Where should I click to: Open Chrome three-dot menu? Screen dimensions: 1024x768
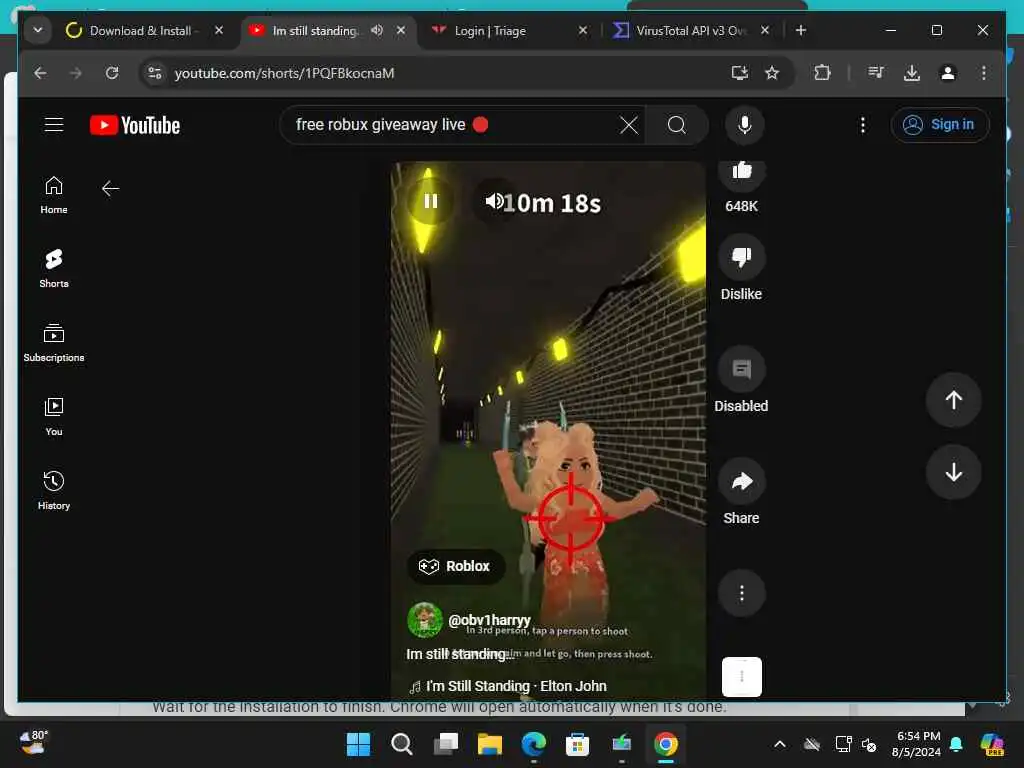[x=984, y=73]
